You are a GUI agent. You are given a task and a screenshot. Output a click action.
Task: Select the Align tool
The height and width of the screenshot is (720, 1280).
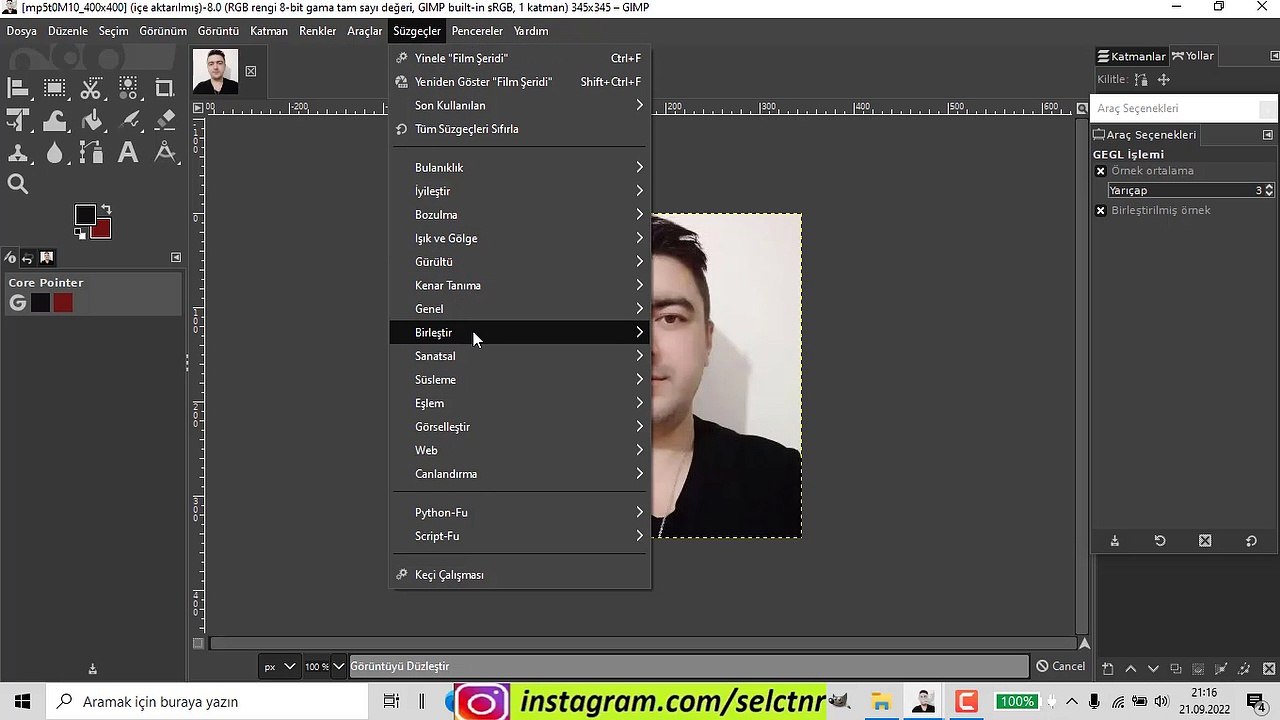click(18, 89)
